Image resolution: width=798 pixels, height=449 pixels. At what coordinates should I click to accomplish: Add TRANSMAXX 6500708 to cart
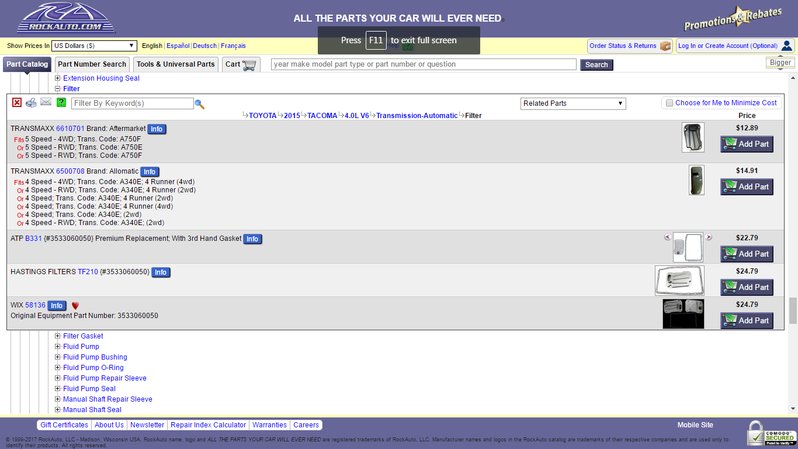pyautogui.click(x=747, y=187)
